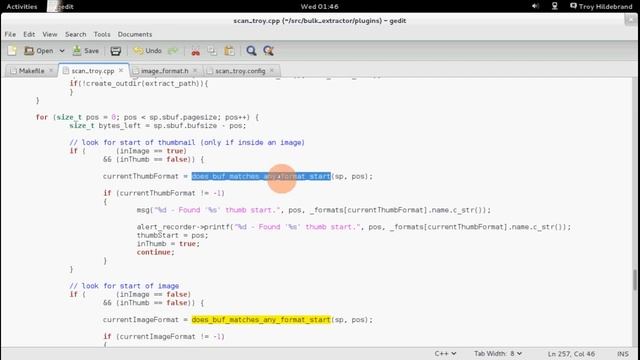This screenshot has height=360, width=640.
Task: Switch to the image_format.h tab
Action: pyautogui.click(x=164, y=71)
